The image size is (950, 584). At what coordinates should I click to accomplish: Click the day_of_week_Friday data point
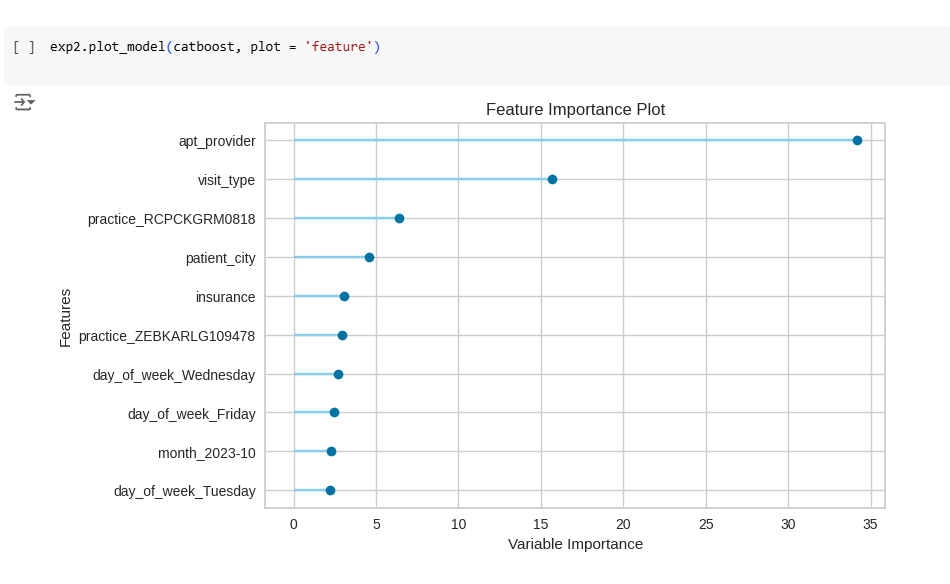pyautogui.click(x=334, y=413)
